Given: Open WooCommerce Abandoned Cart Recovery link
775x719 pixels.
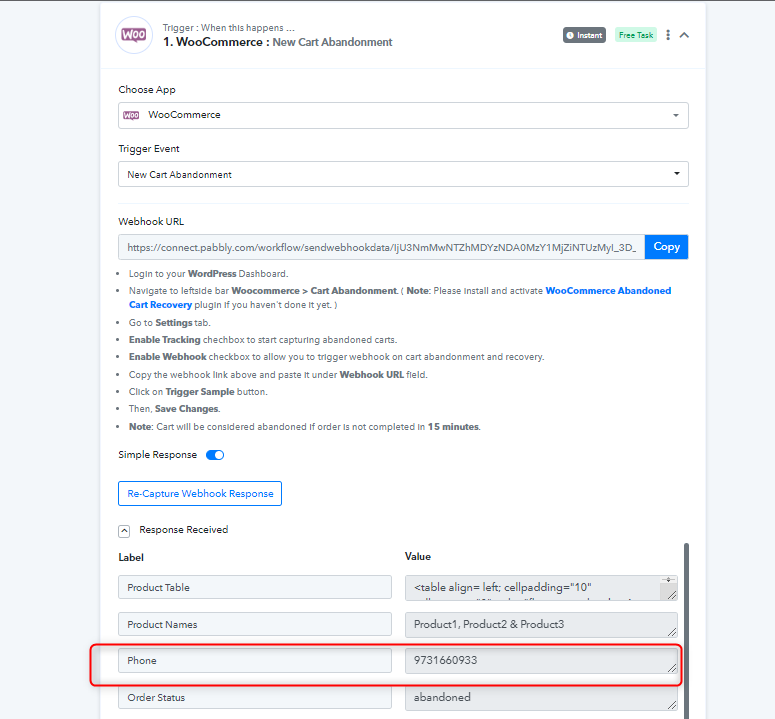Looking at the screenshot, I should coord(400,297).
